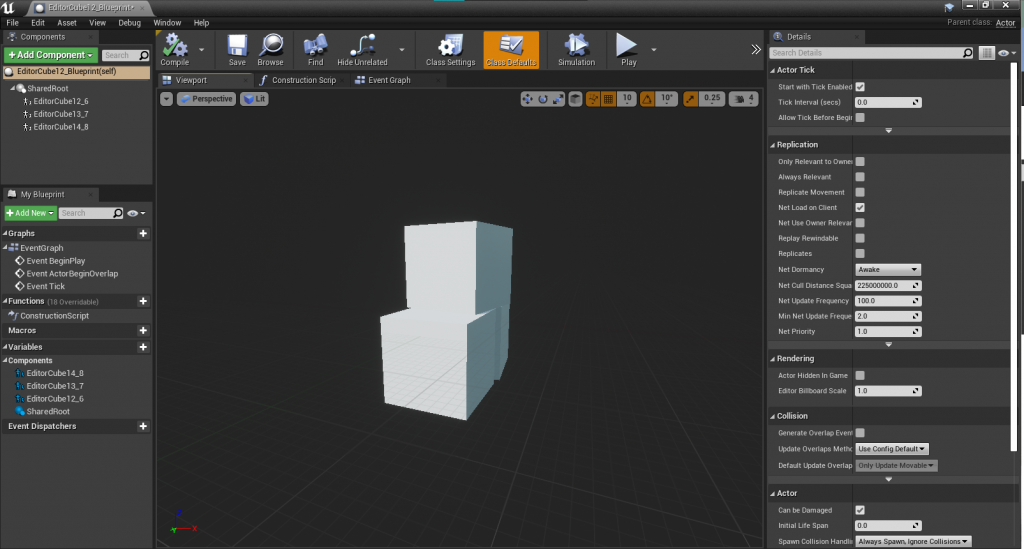1024x549 pixels.
Task: Open Details property matrix grid icon
Action: coord(987,53)
